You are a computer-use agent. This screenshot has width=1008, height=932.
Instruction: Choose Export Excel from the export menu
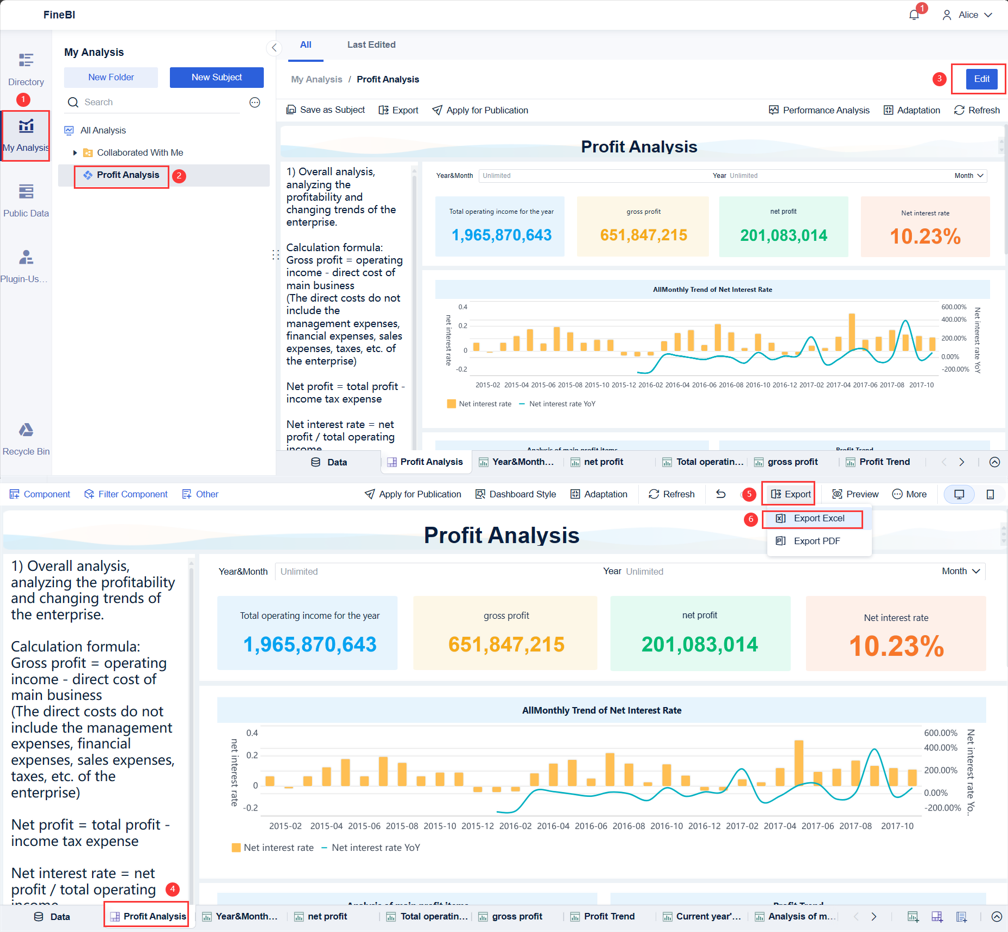818,519
